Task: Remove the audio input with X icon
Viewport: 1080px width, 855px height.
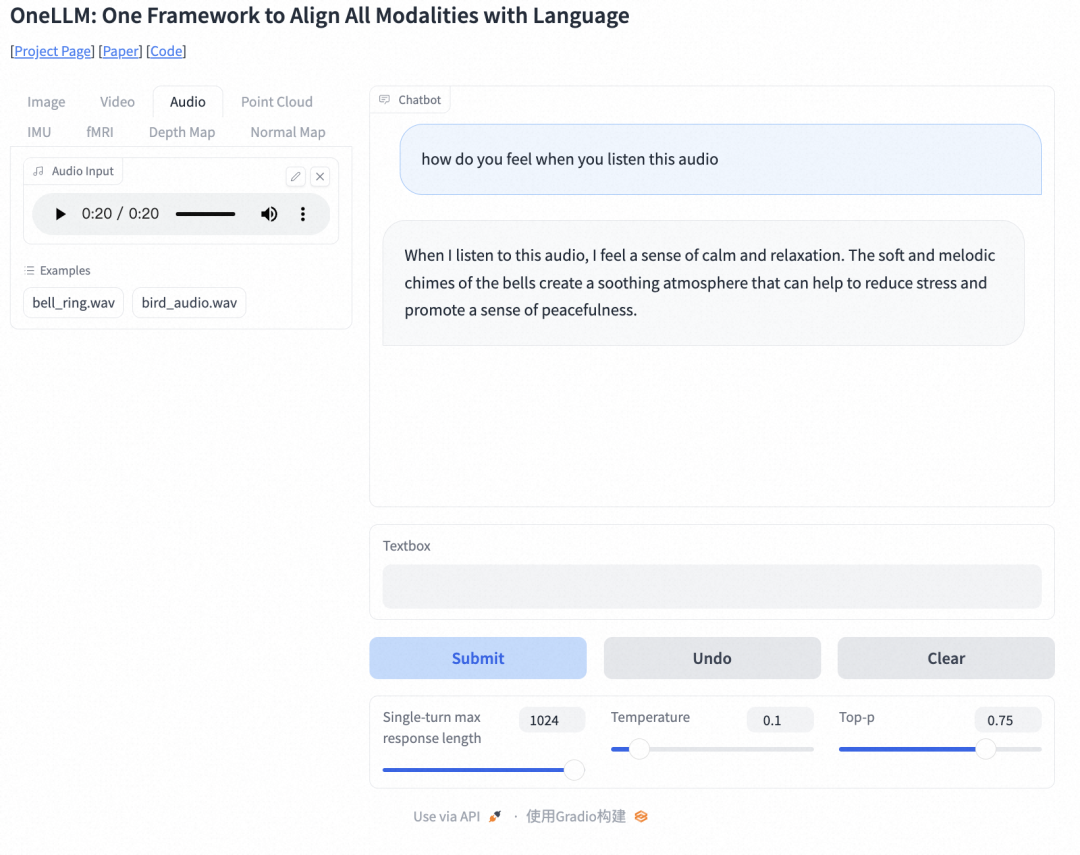Action: click(320, 177)
